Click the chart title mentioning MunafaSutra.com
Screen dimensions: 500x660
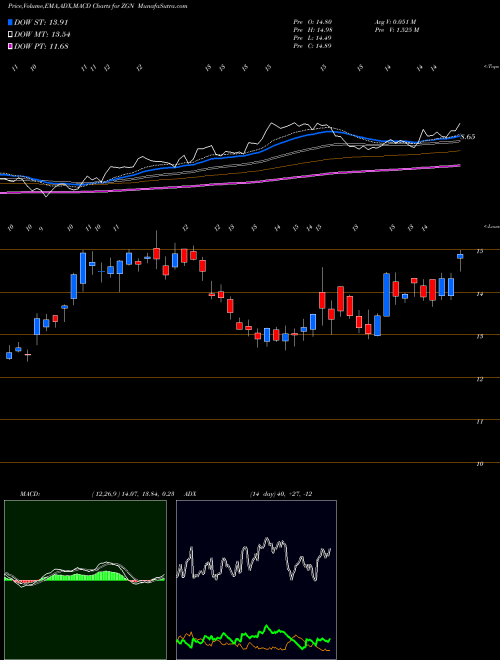[x=98, y=6]
